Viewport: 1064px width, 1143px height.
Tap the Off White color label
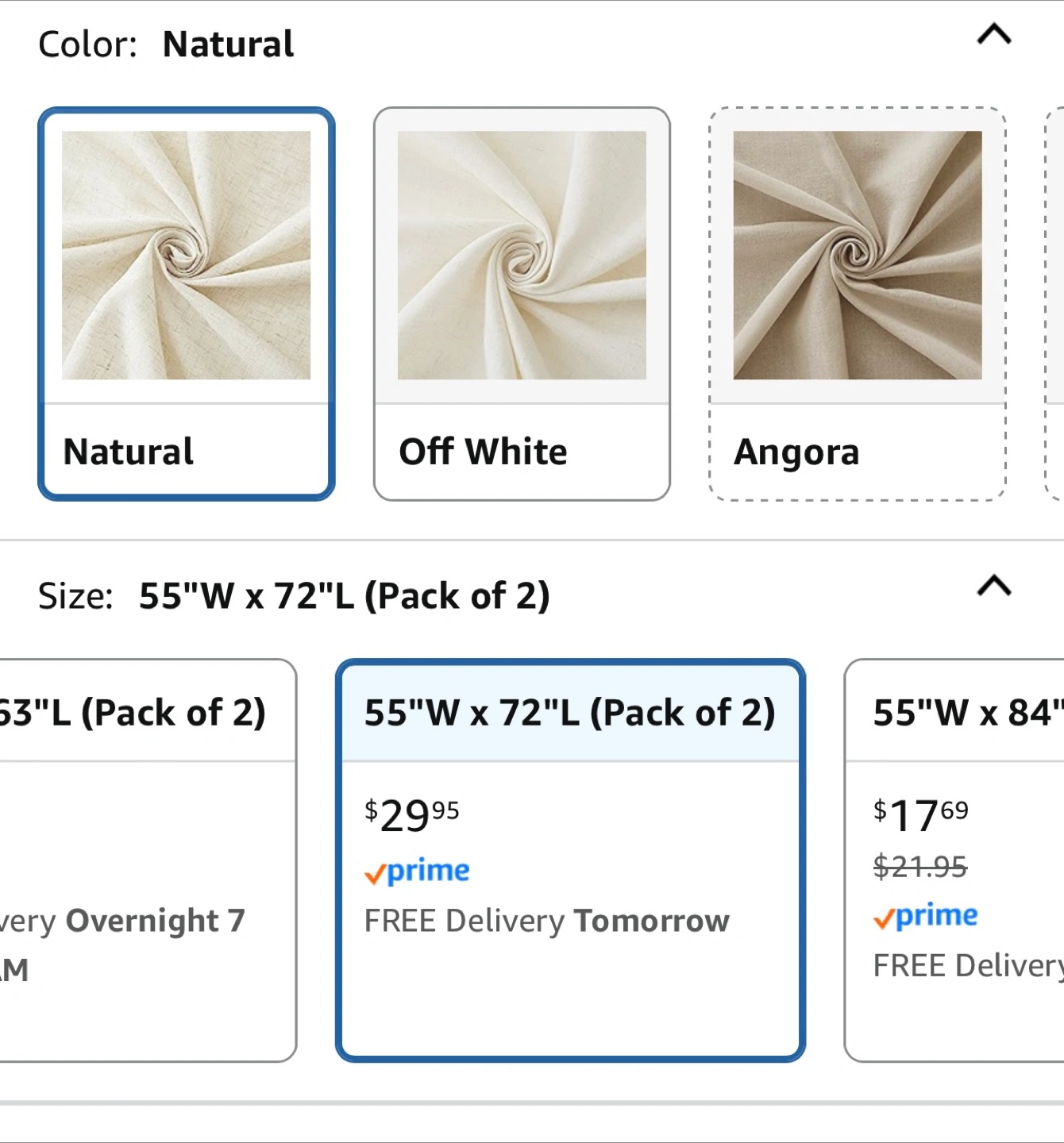483,452
